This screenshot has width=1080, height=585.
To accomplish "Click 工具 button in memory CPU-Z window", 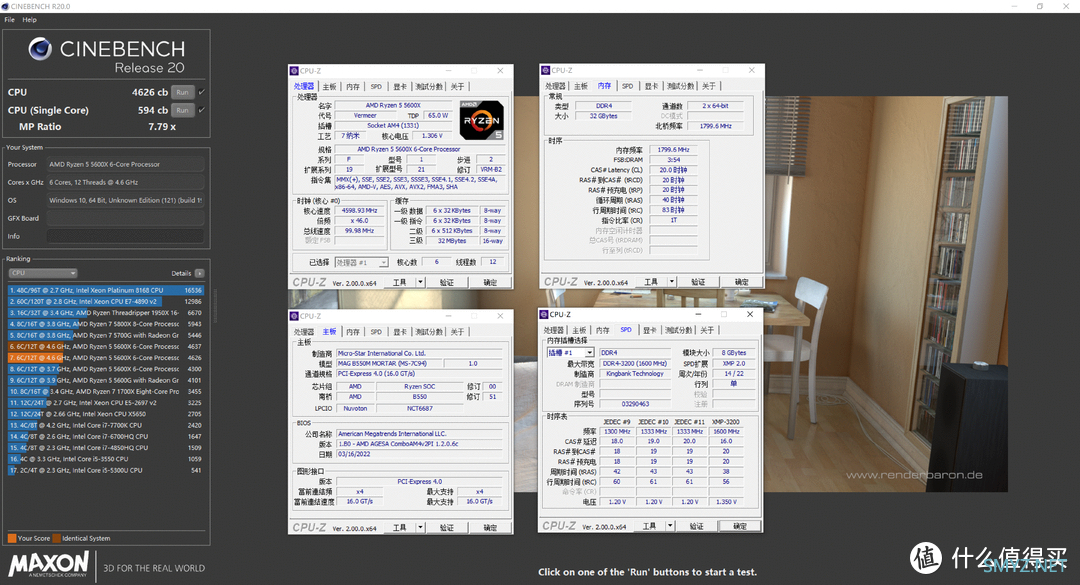I will pos(651,282).
